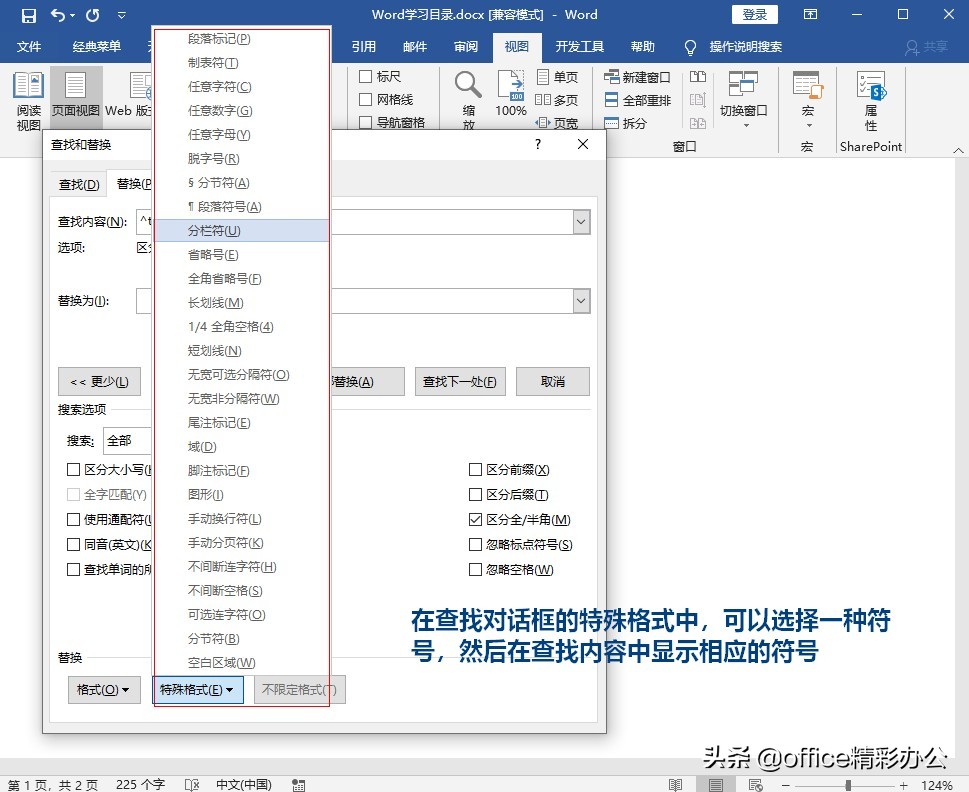Viewport: 969px width, 792px height.
Task: Enable the 网格线 checkbox
Action: tap(365, 99)
